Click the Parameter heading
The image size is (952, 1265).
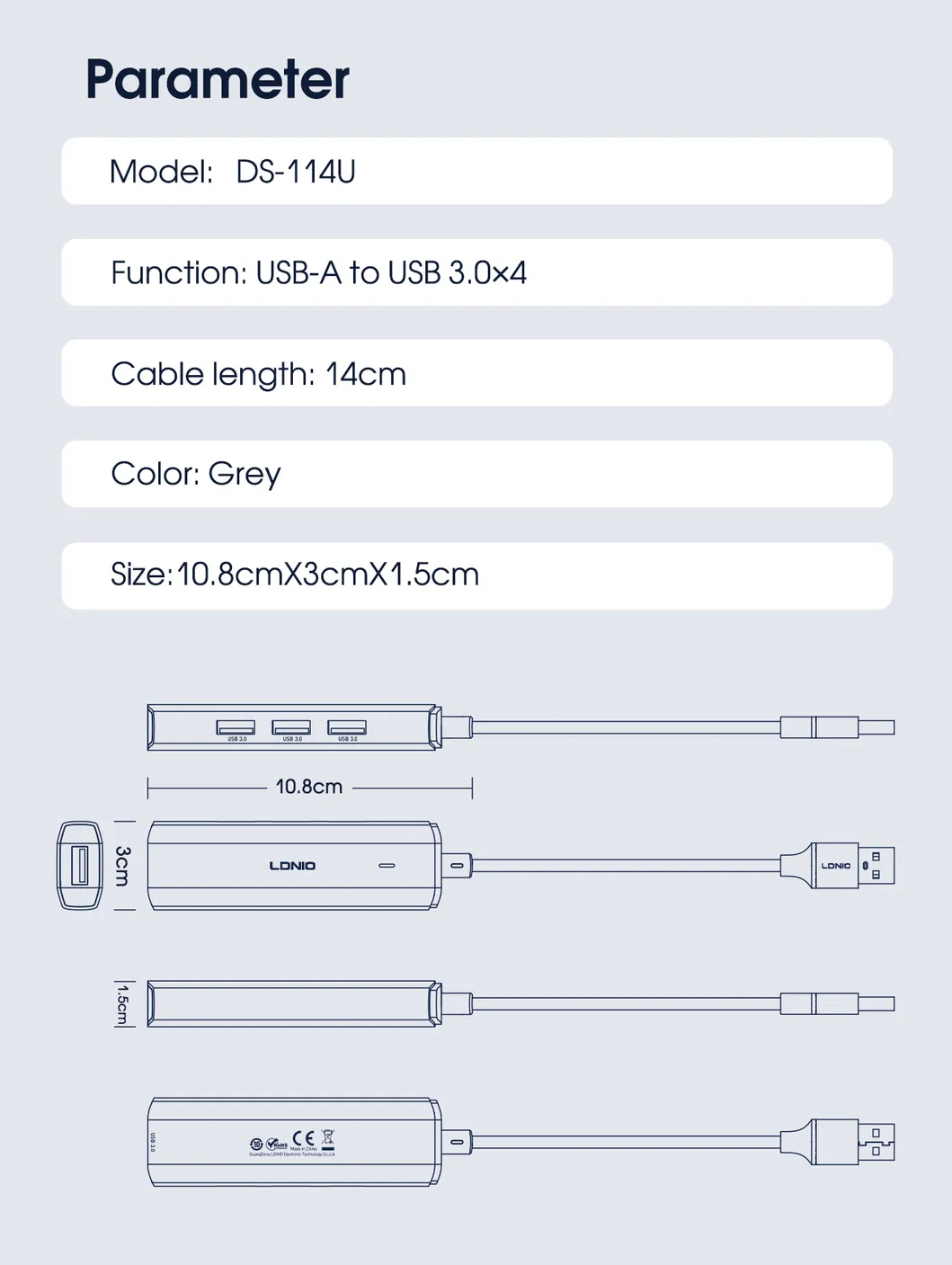point(218,79)
